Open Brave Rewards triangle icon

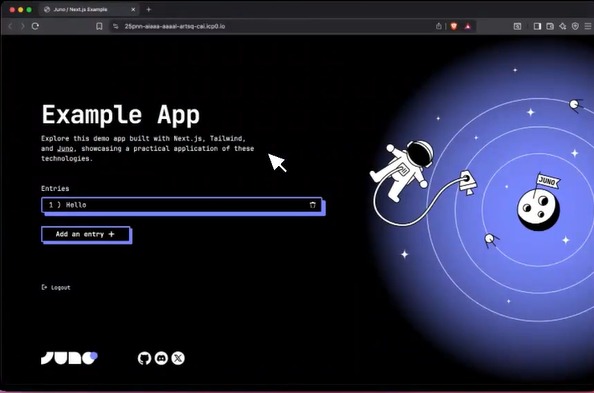(468, 26)
